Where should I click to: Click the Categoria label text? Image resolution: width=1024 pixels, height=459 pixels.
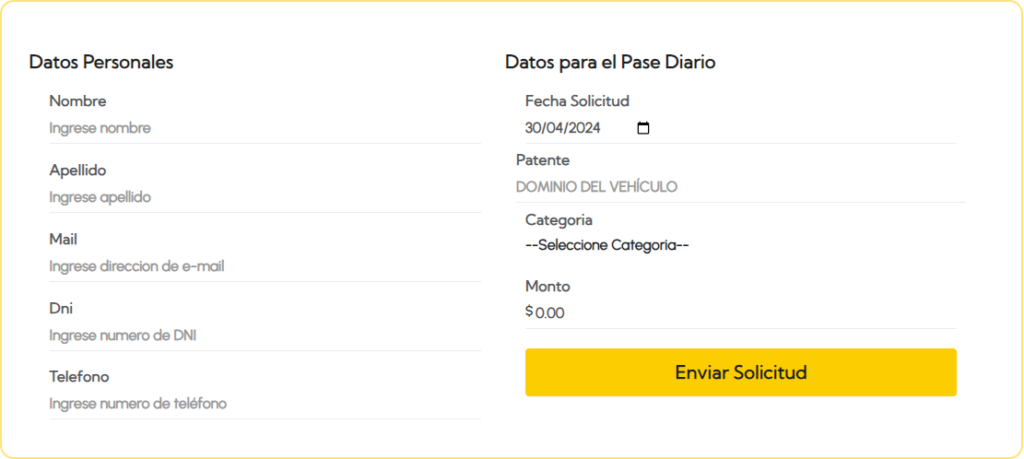click(559, 220)
